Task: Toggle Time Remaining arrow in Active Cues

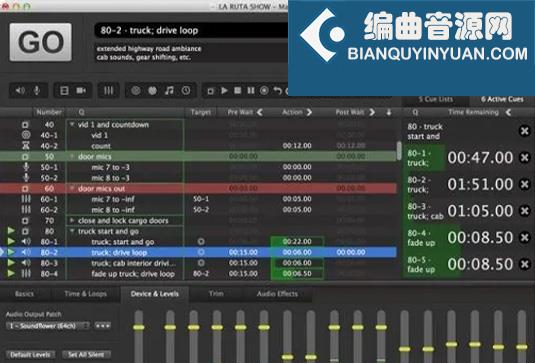Action: pyautogui.click(x=508, y=112)
